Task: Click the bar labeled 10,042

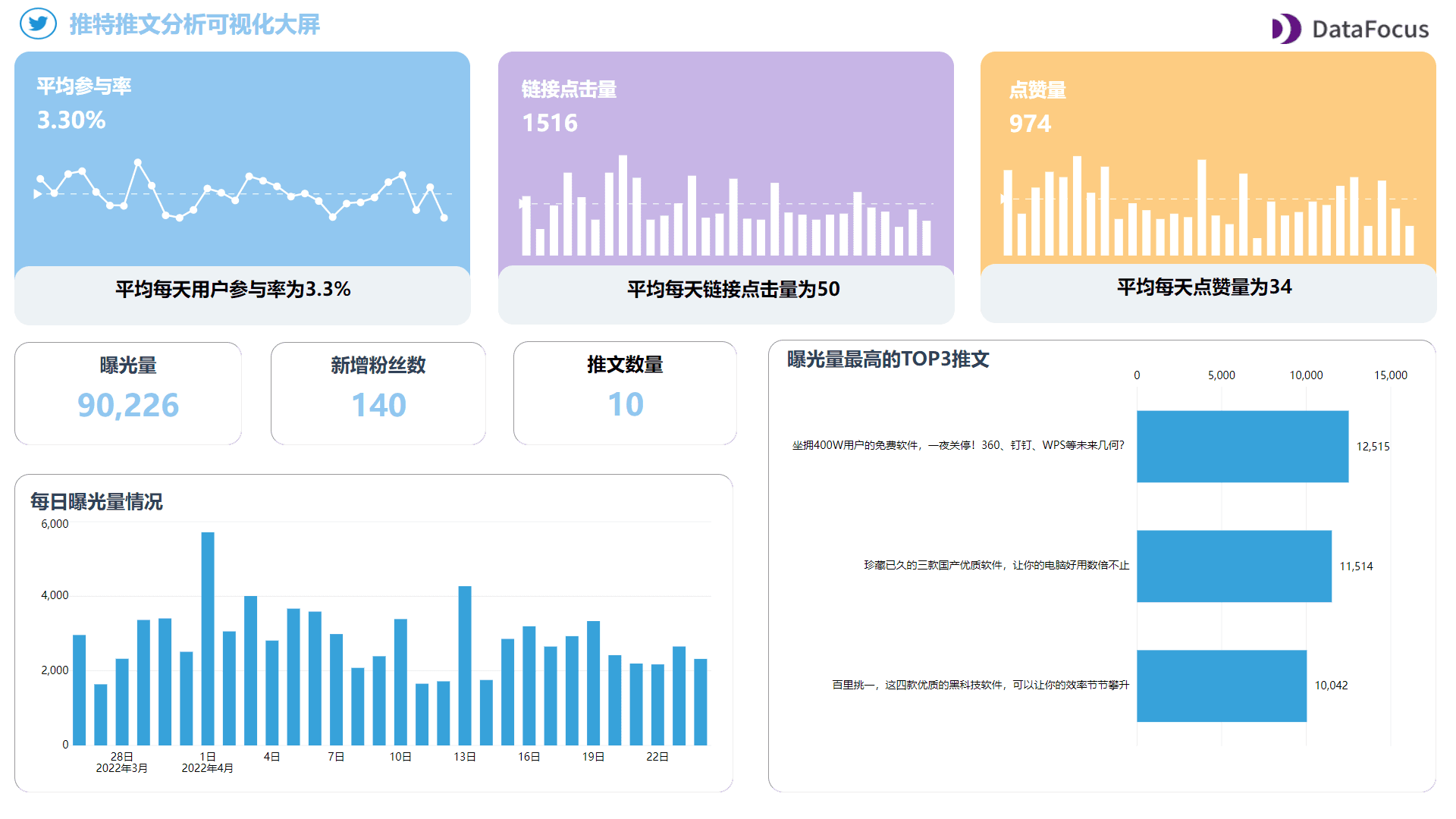Action: click(1222, 686)
